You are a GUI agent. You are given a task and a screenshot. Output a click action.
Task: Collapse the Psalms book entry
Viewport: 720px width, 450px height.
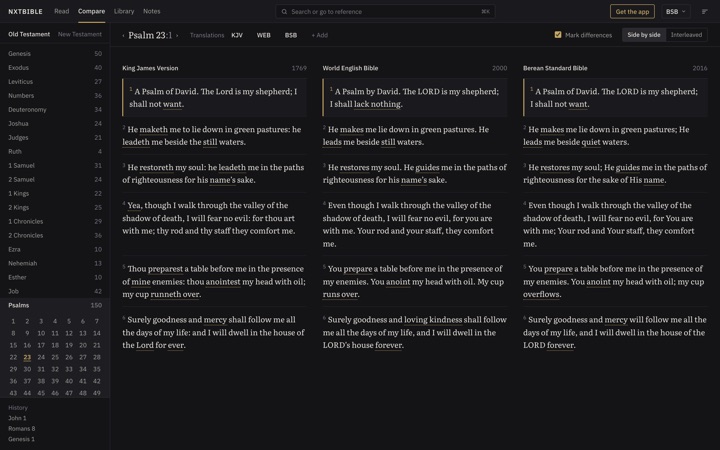55,305
